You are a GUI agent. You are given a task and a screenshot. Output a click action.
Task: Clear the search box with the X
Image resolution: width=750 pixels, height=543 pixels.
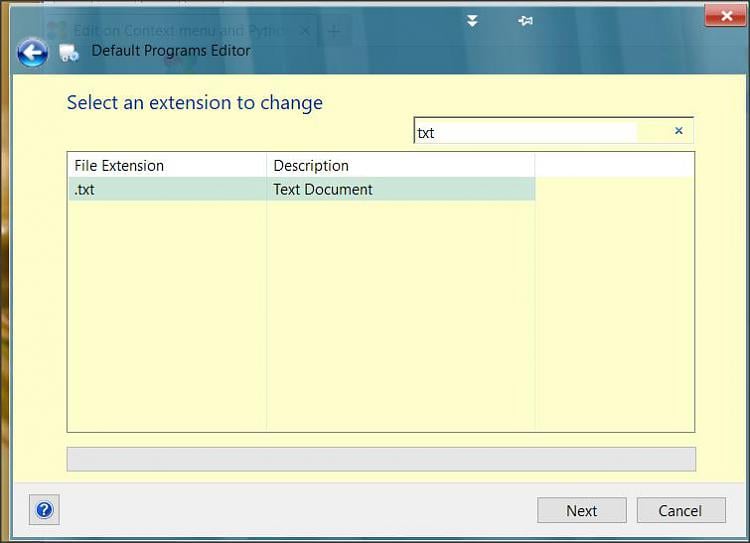pyautogui.click(x=678, y=131)
